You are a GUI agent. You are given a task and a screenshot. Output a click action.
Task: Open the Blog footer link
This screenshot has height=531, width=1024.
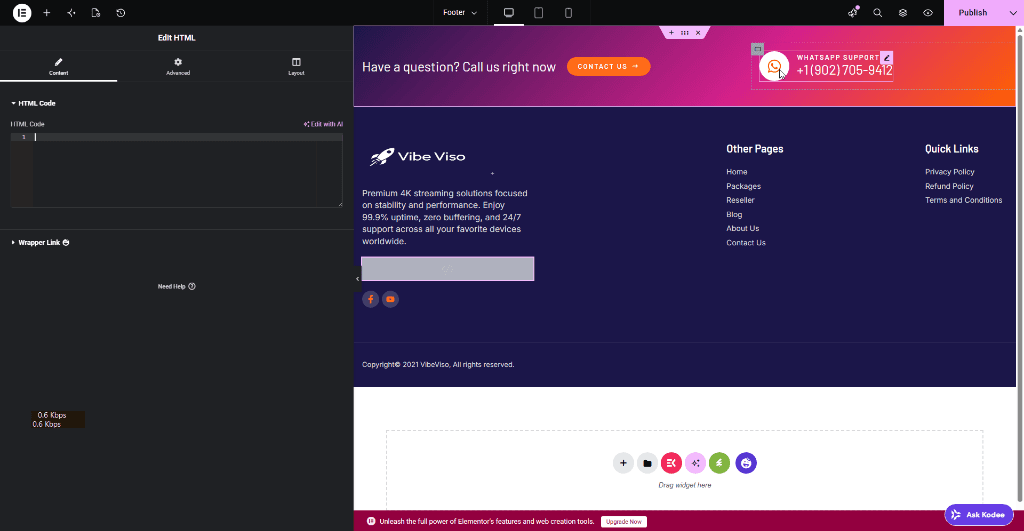pyautogui.click(x=734, y=214)
